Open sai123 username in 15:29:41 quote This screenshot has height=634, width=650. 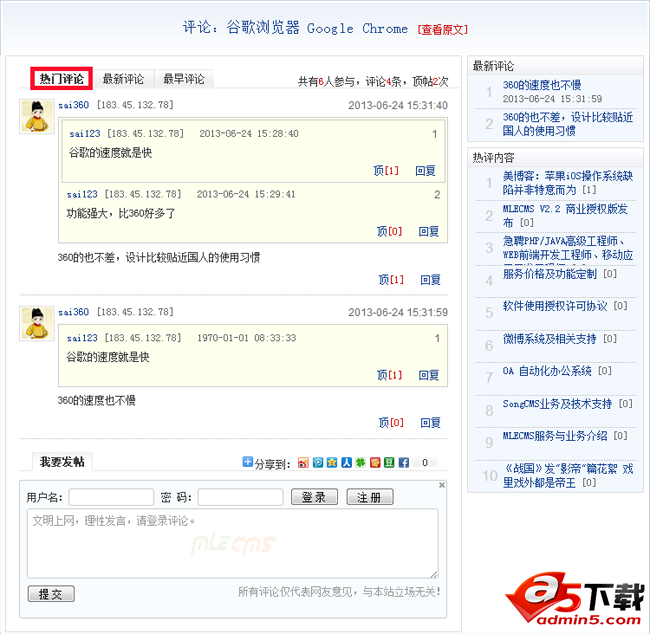click(x=82, y=194)
